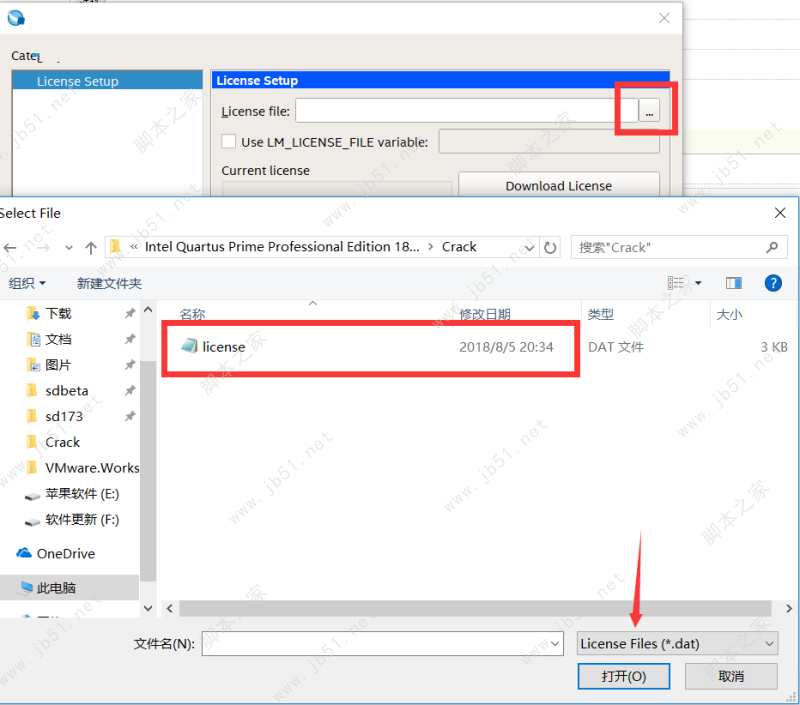The height and width of the screenshot is (705, 800).
Task: Expand the address bar history dropdown
Action: pyautogui.click(x=530, y=248)
